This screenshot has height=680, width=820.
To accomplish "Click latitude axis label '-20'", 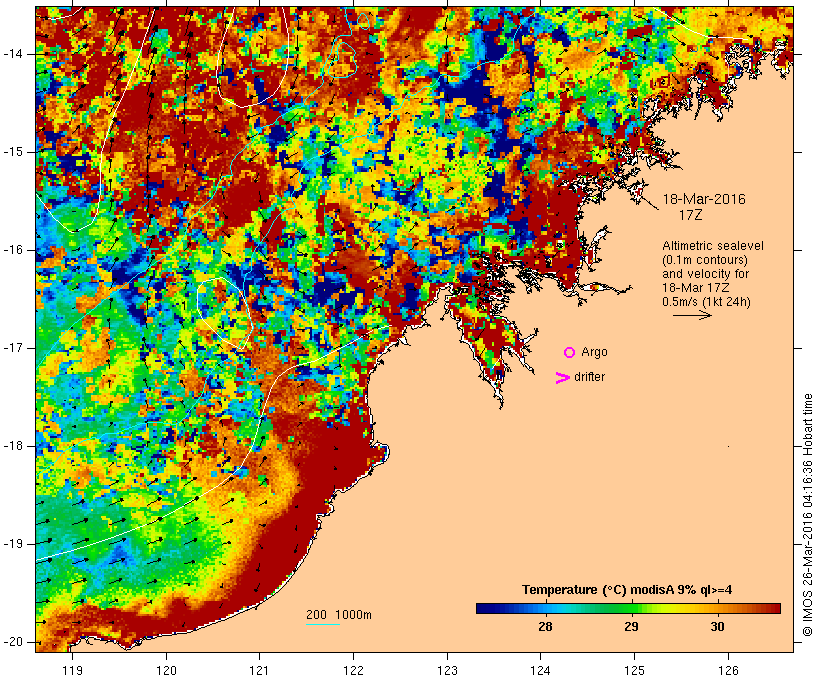I will pos(13,642).
